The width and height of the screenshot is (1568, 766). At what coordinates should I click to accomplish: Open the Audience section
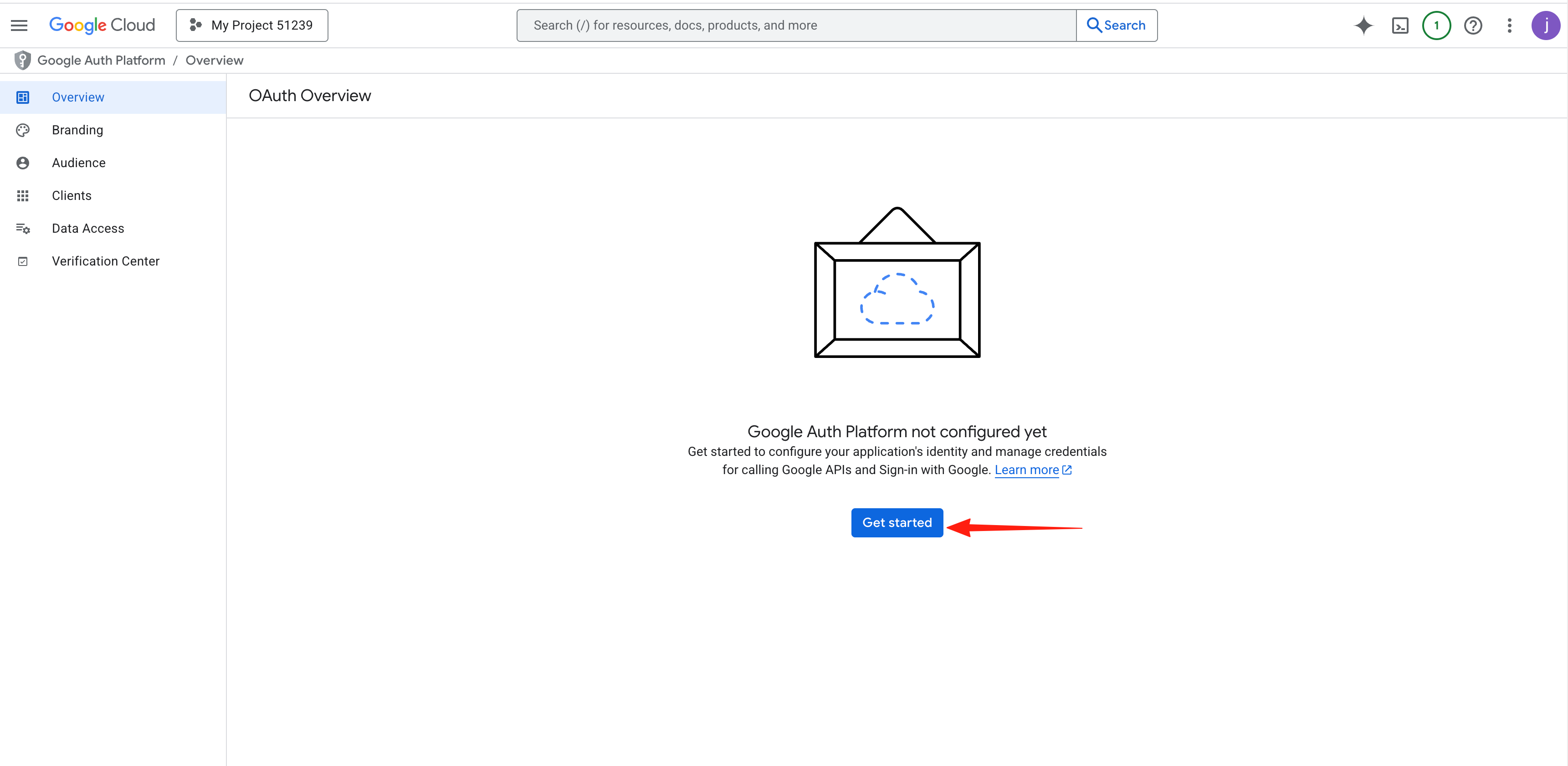coord(113,163)
